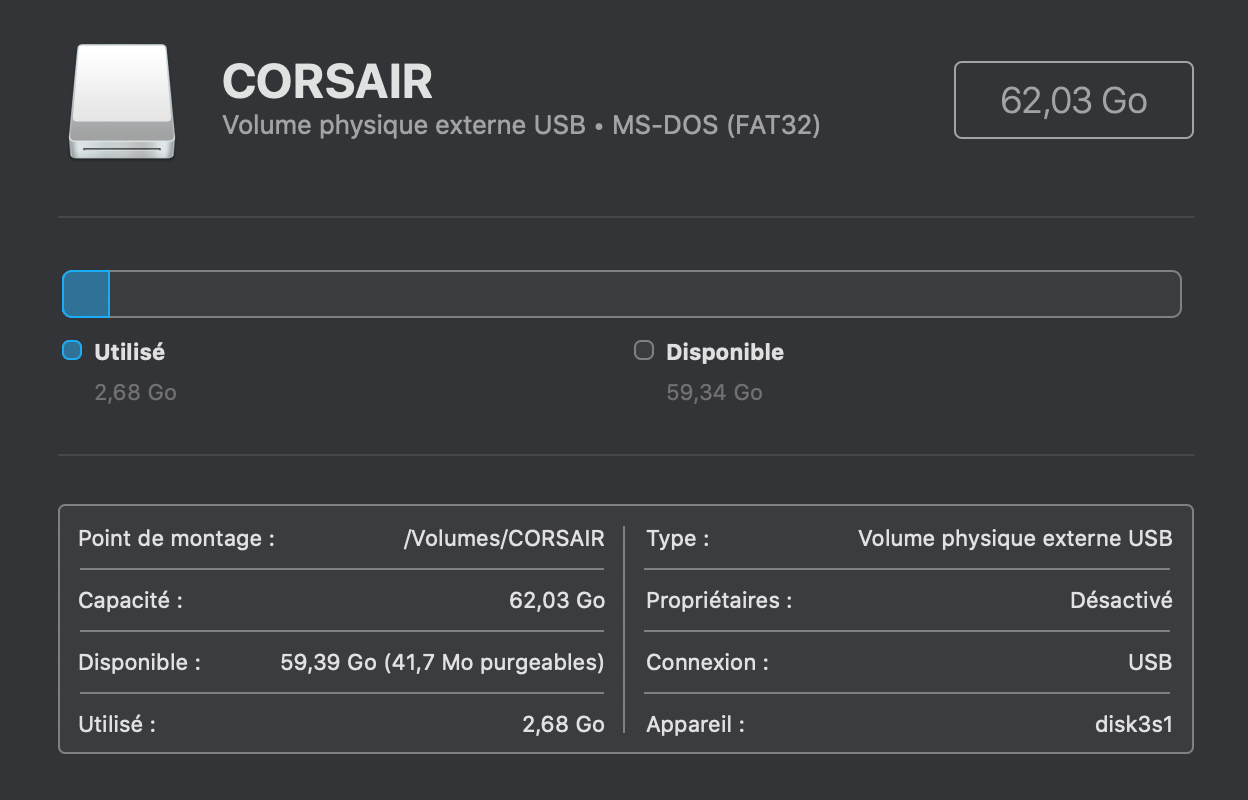This screenshot has height=800, width=1248.
Task: Select the /Volumes/CORSAIR mount point value
Action: pos(504,538)
